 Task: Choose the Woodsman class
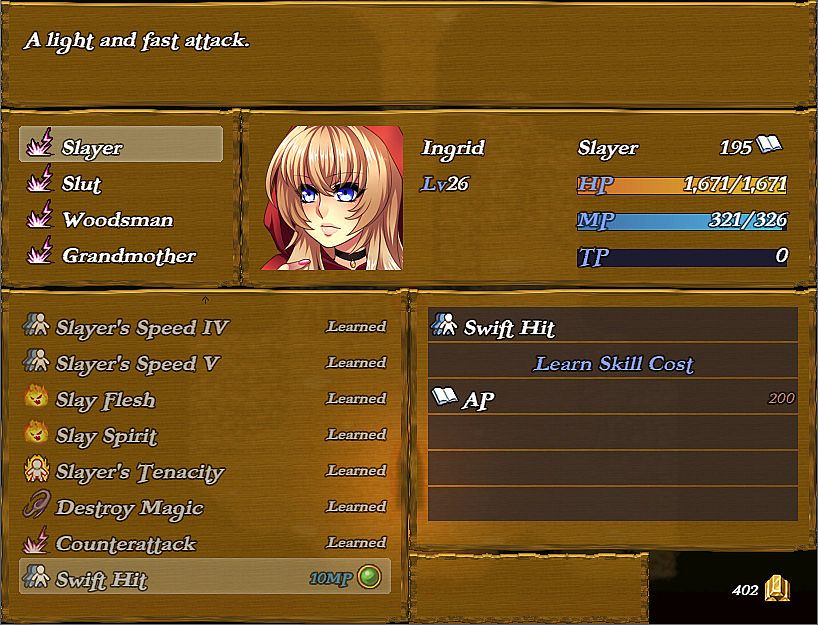pyautogui.click(x=121, y=219)
